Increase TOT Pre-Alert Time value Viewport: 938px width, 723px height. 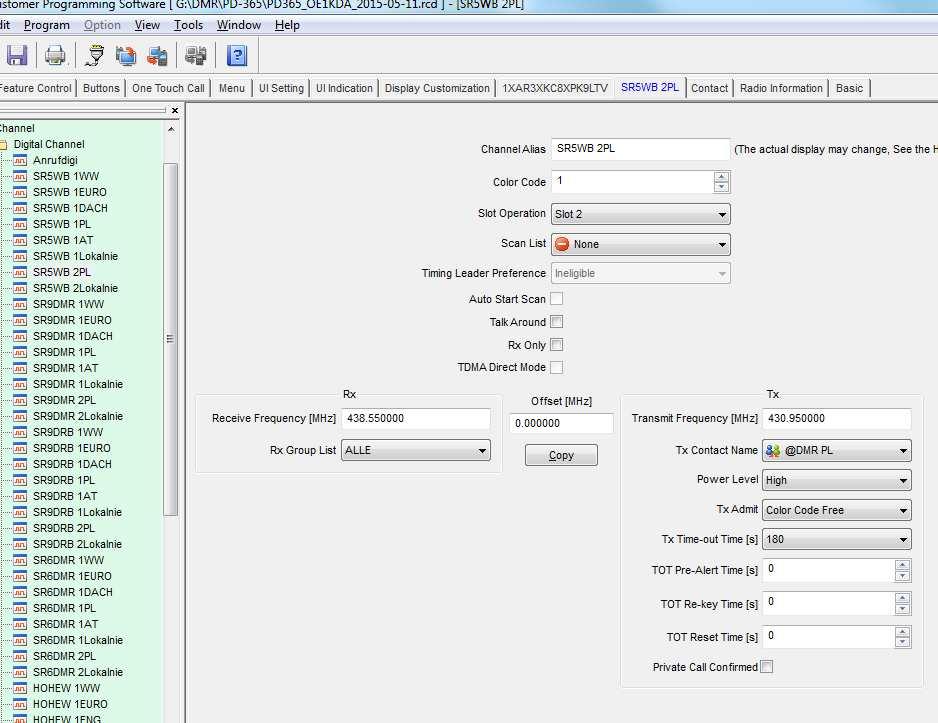[x=903, y=565]
